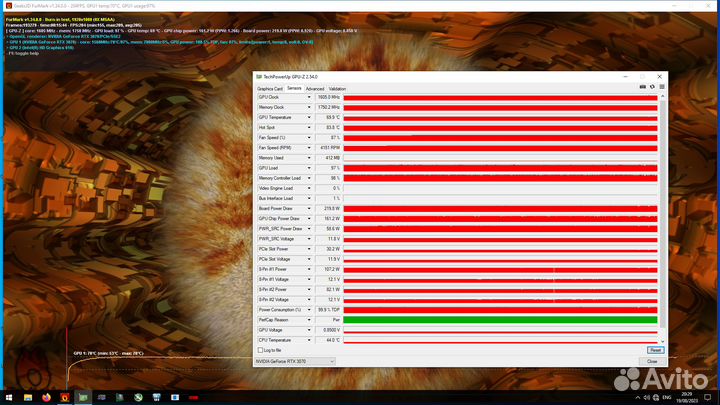Click the GPU-Z screenshot camera icon

[x=642, y=87]
